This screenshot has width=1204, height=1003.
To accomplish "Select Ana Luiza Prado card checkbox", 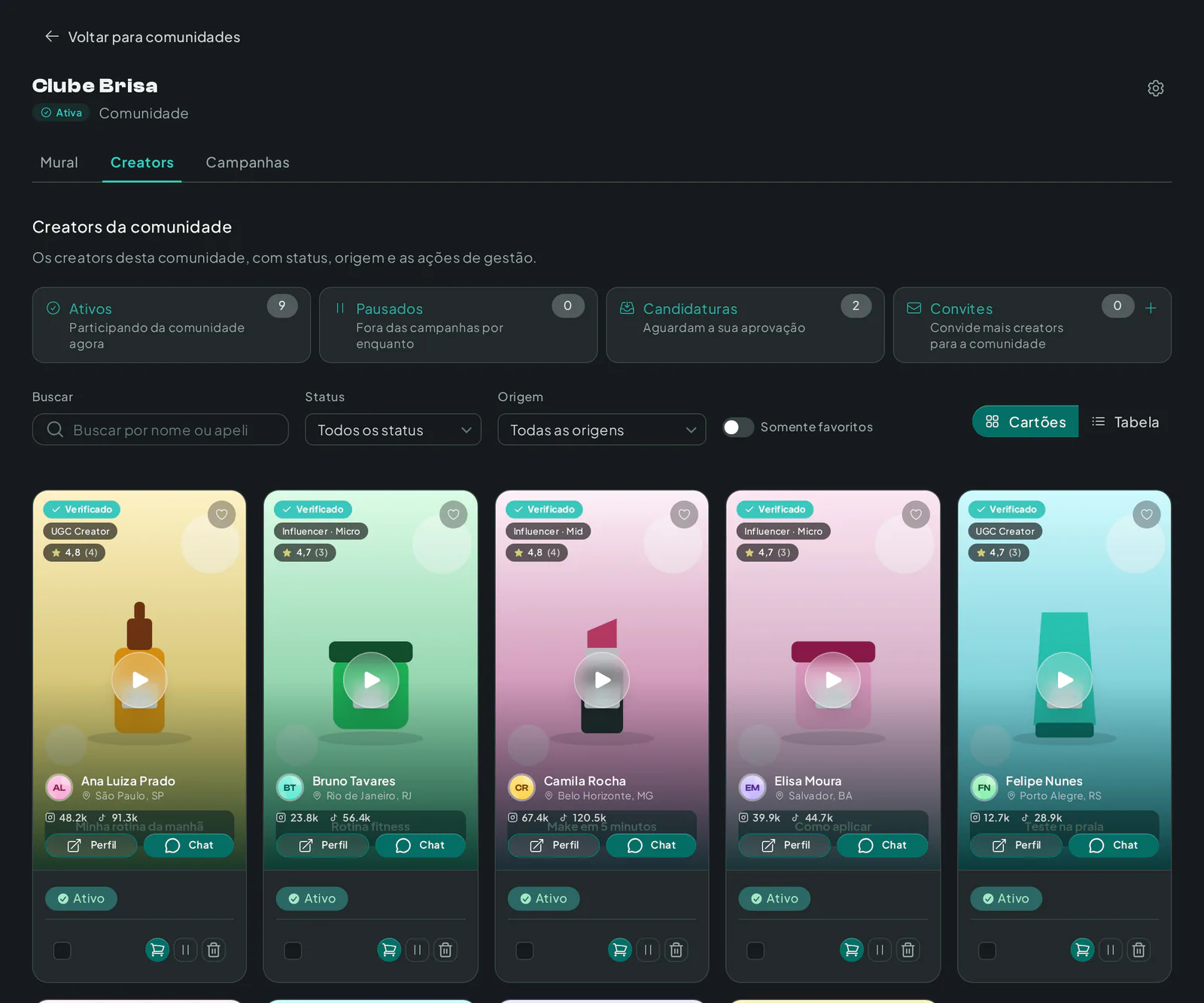I will [62, 950].
